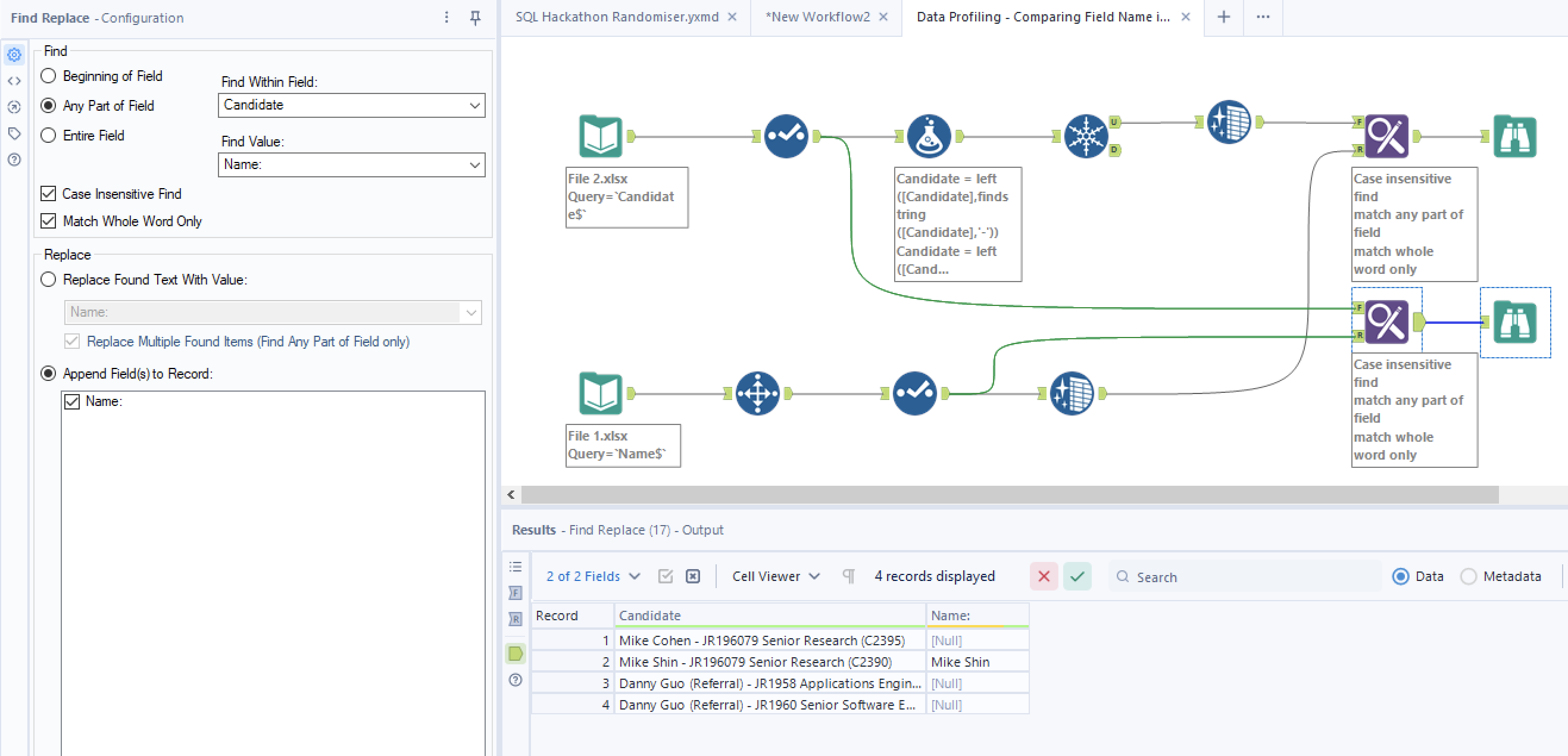
Task: Click the File 2.xlsx Input Data tool
Action: click(600, 136)
